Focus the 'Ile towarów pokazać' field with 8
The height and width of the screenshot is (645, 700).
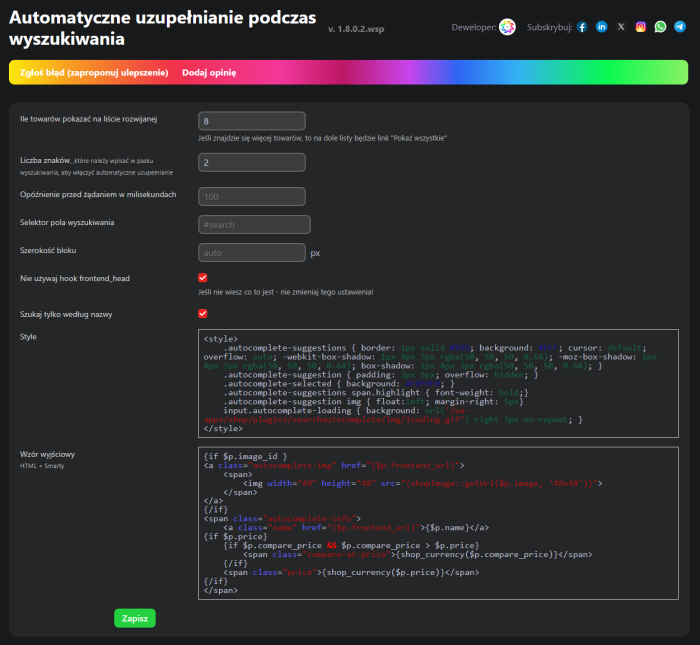pos(252,121)
